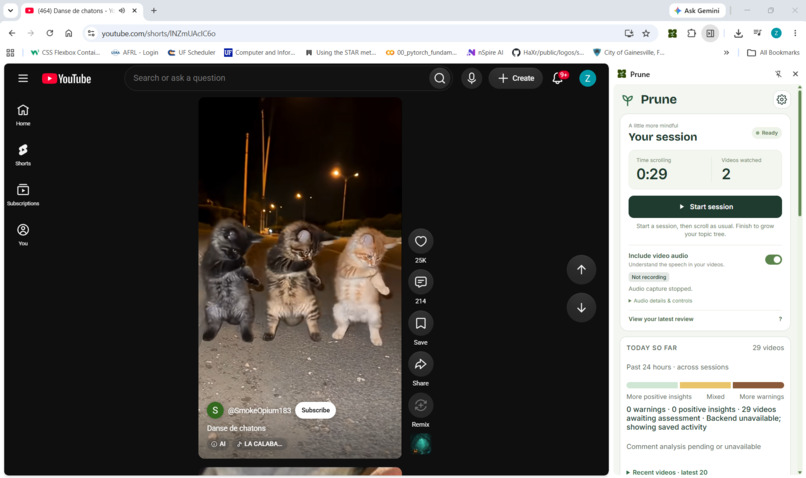This screenshot has height=478, width=806.
Task: Go to YouTube home via logo
Action: point(67,78)
